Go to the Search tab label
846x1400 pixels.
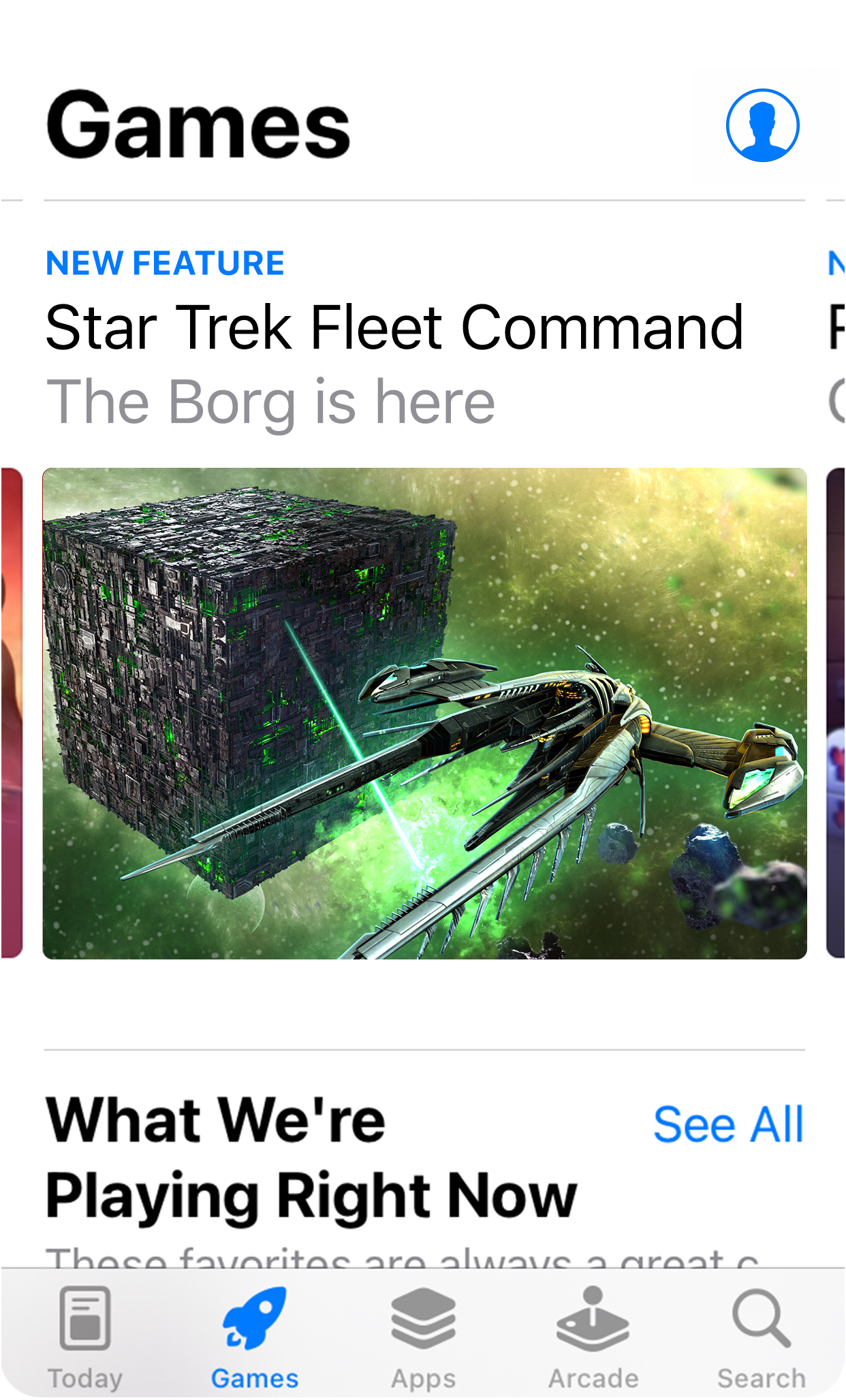pos(762,1378)
